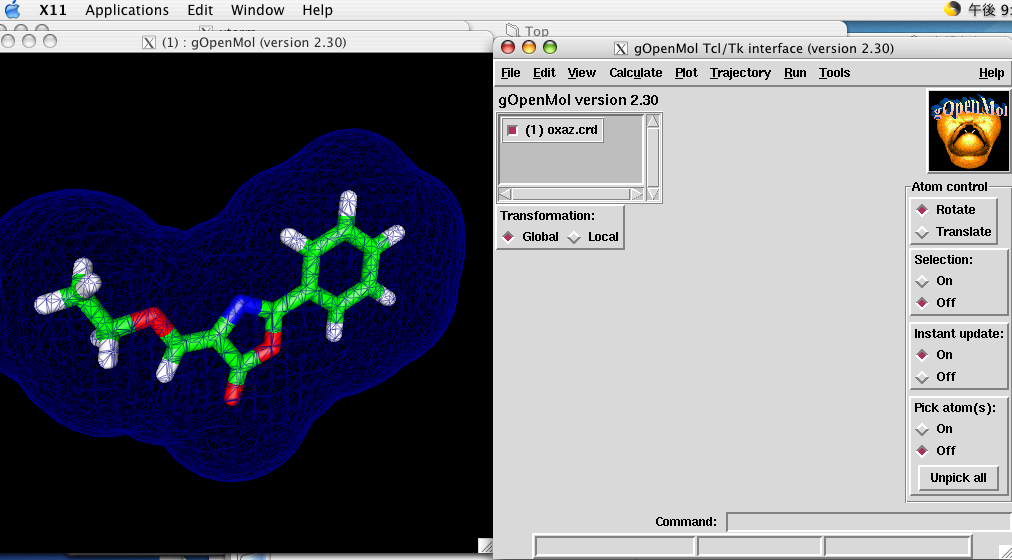Screen dimensions: 1012x560
Task: Open the gOpenMol Help menu
Action: [x=991, y=73]
